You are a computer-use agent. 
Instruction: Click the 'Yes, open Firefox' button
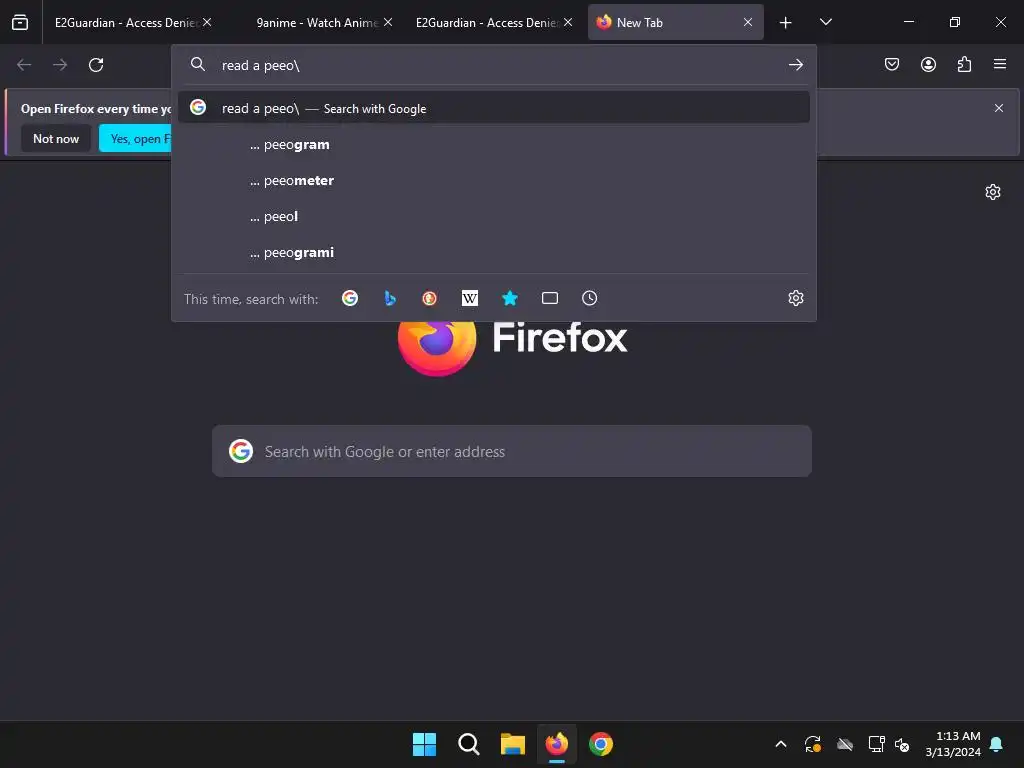click(136, 138)
